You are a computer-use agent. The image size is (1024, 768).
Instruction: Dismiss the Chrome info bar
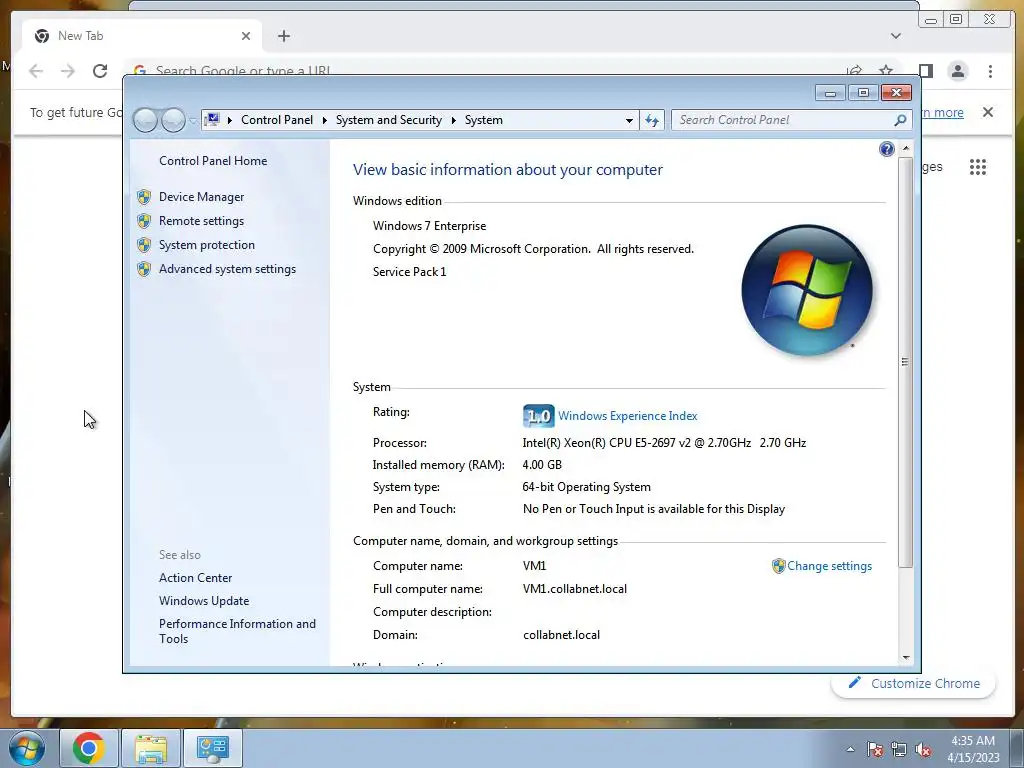click(987, 112)
